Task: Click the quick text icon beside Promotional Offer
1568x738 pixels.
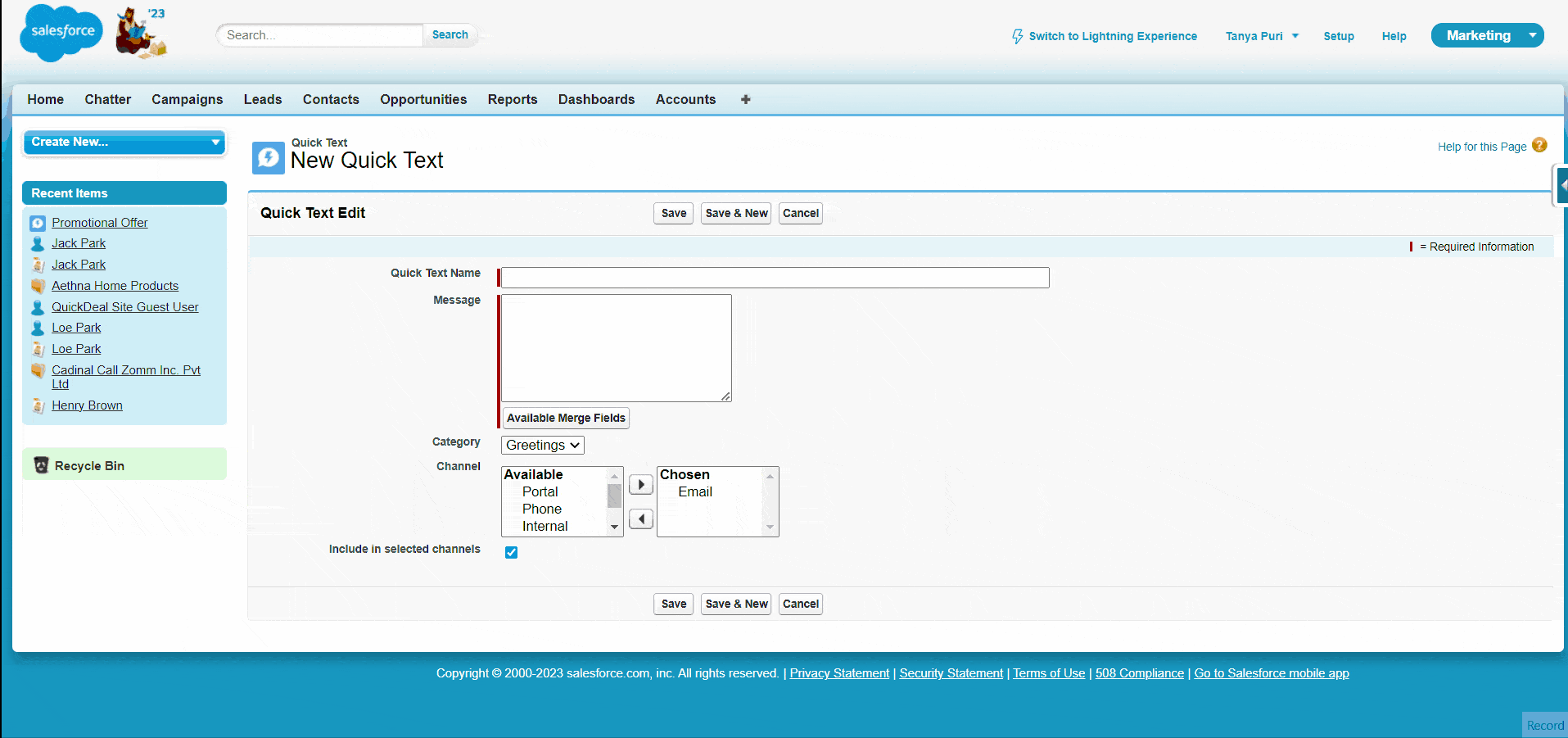Action: [38, 222]
